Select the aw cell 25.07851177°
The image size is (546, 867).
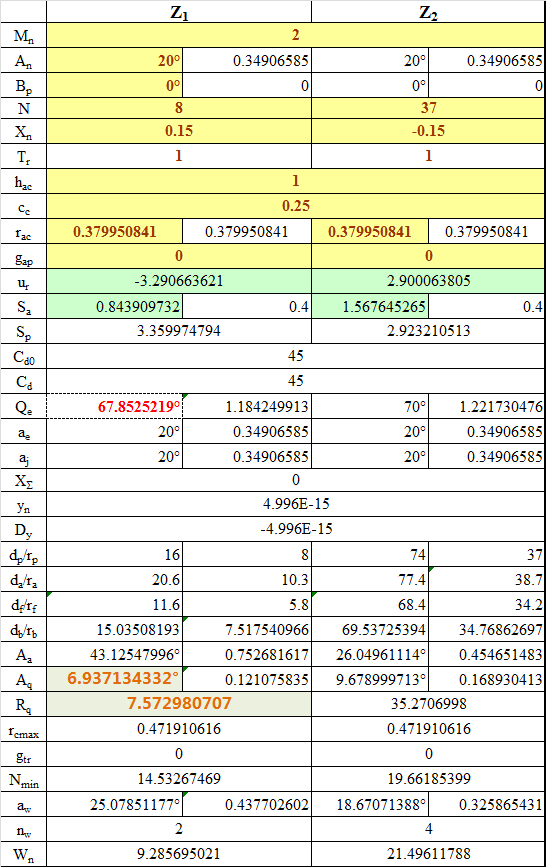(115, 804)
